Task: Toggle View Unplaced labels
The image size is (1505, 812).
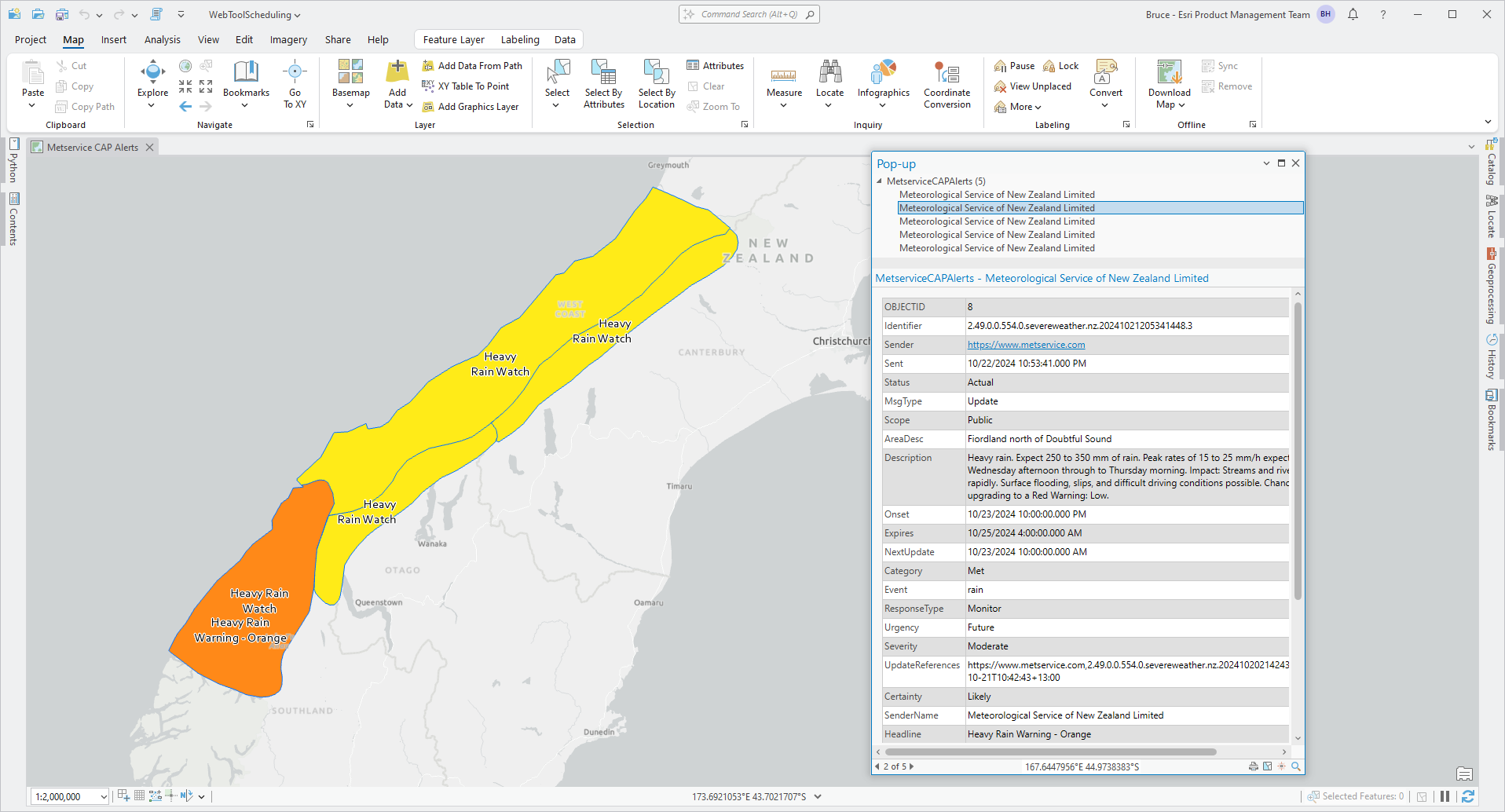Action: pyautogui.click(x=1032, y=86)
